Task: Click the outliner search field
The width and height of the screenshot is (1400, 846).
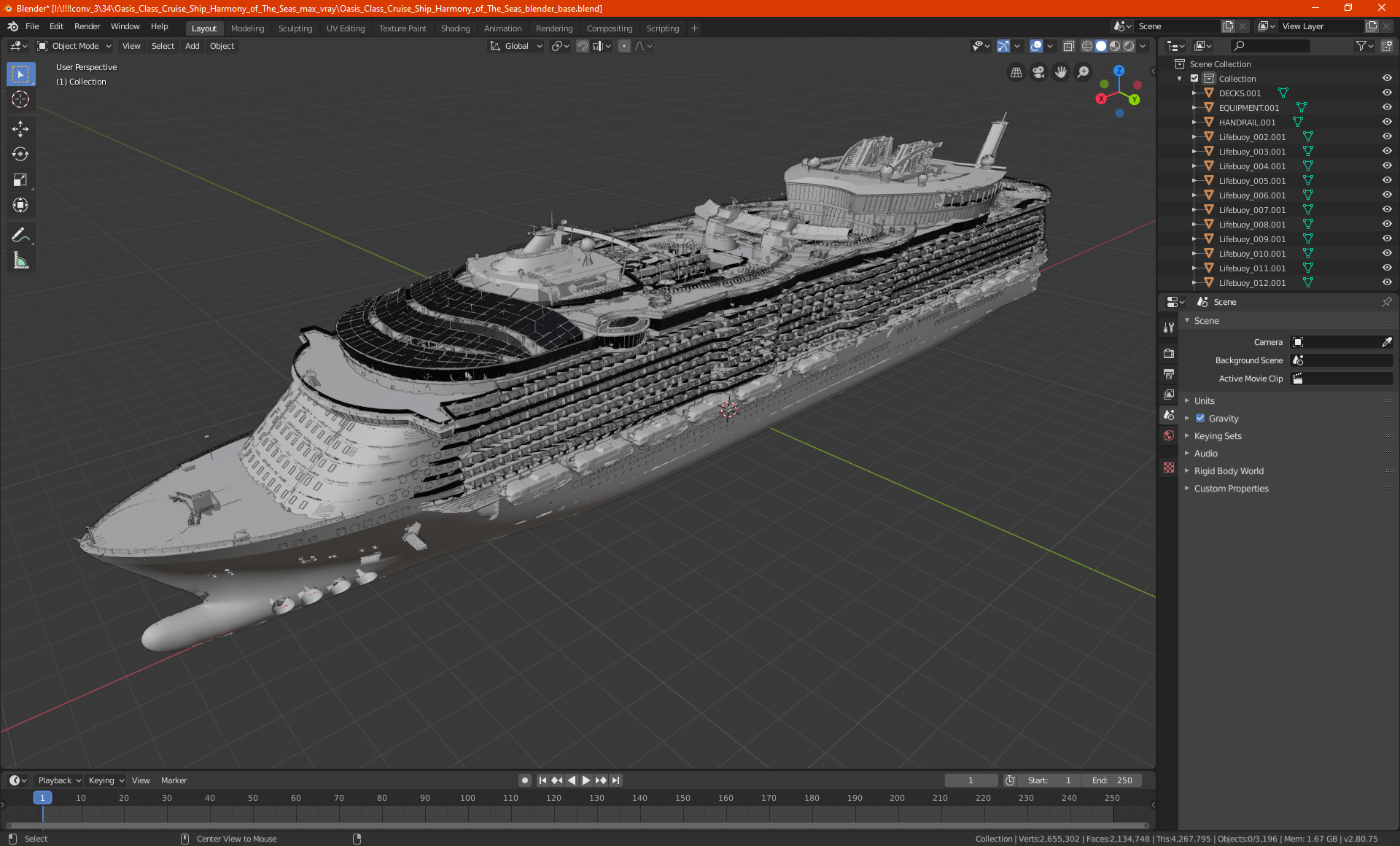Action: point(1270,46)
